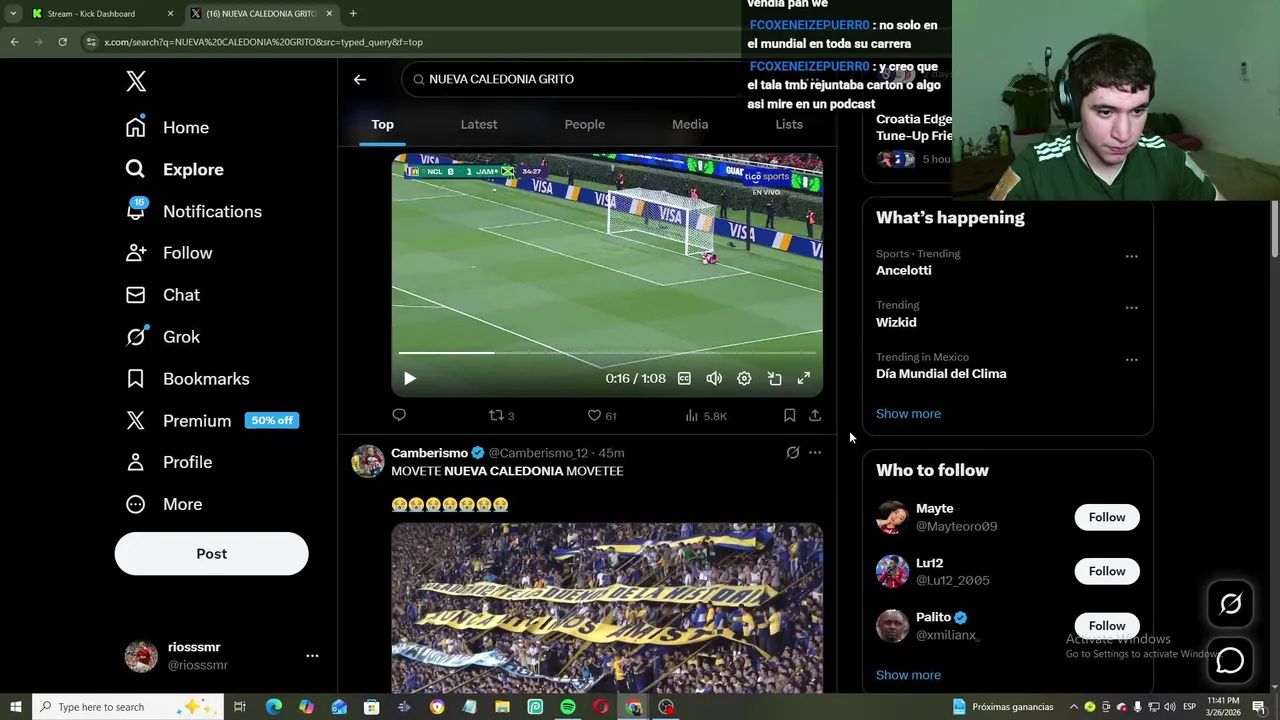The height and width of the screenshot is (720, 1280).
Task: Open options for Día Mundial del Clima
Action: point(1131,360)
